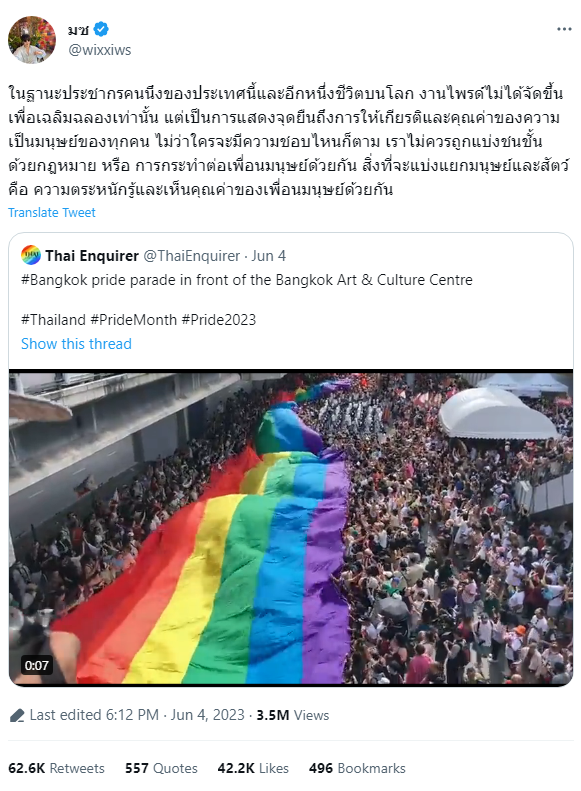
Task: Click the pencil edit history icon
Action: coord(17,715)
